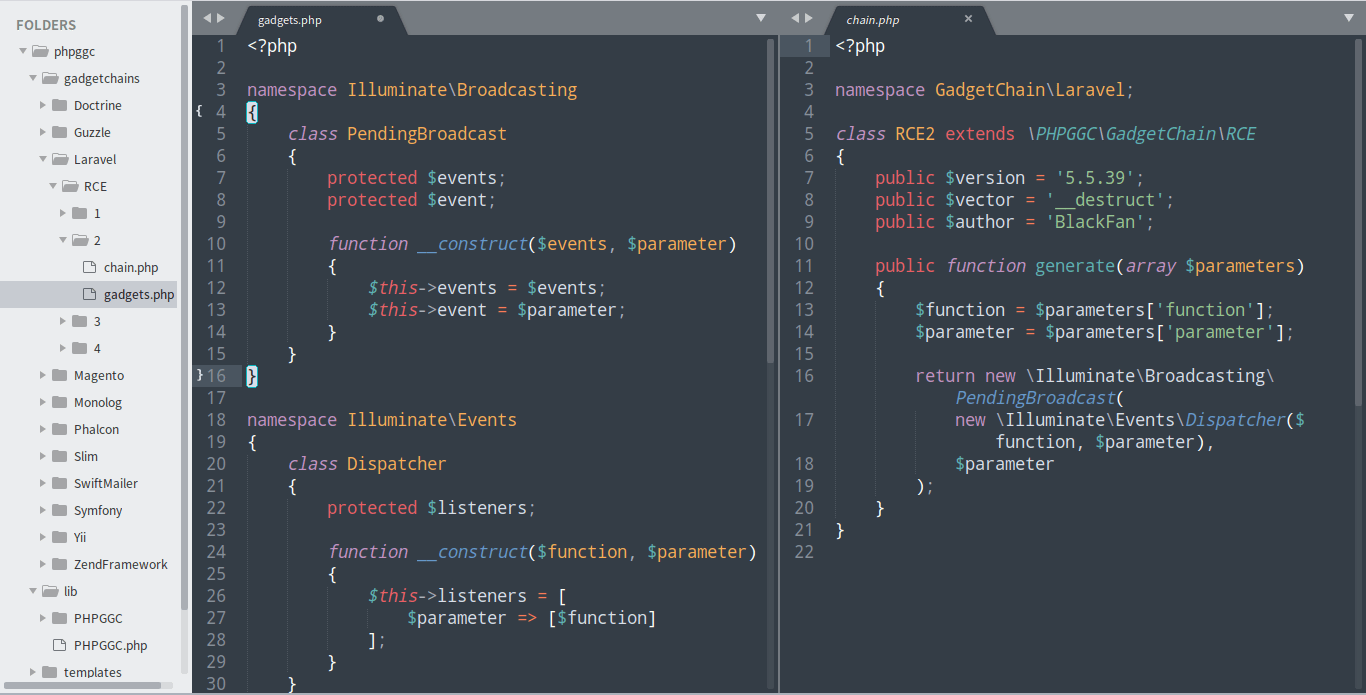Screen dimensions: 1366x695
Task: Collapse folder 2 under RCE
Action: point(63,240)
